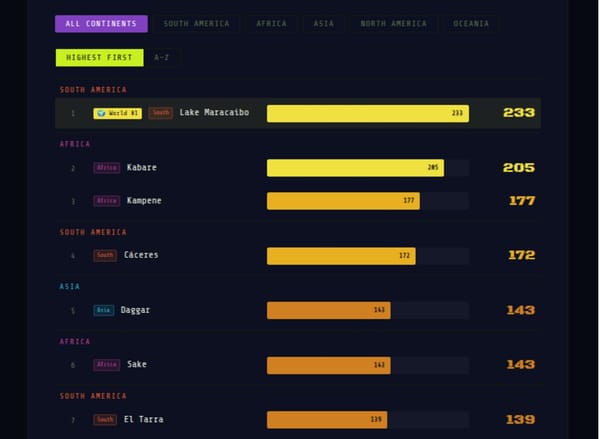Choose the North America filter
Viewport: 600px width, 439px height.
click(393, 24)
